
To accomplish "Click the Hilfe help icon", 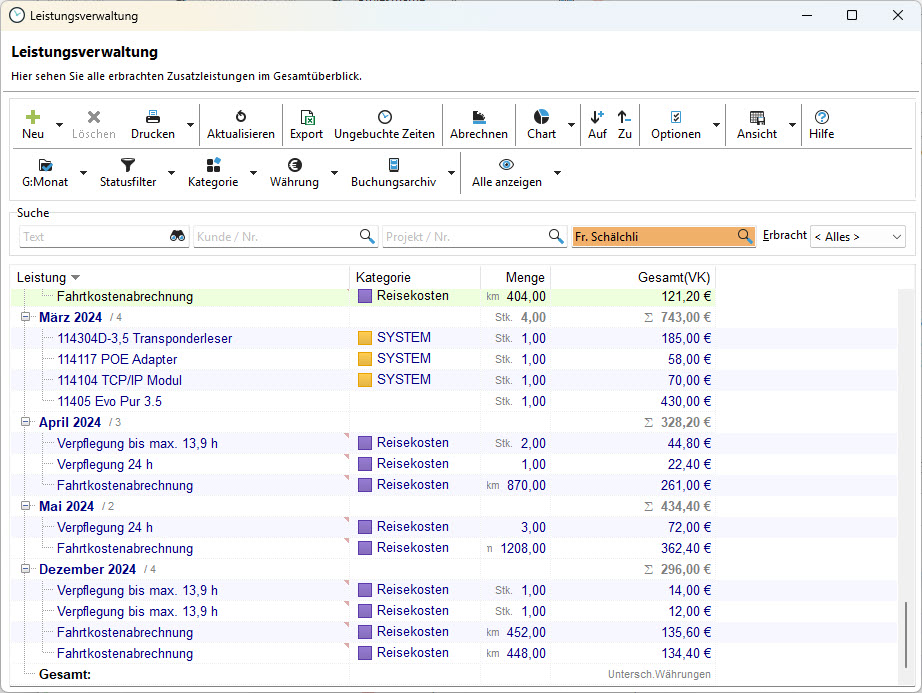I will tap(821, 117).
